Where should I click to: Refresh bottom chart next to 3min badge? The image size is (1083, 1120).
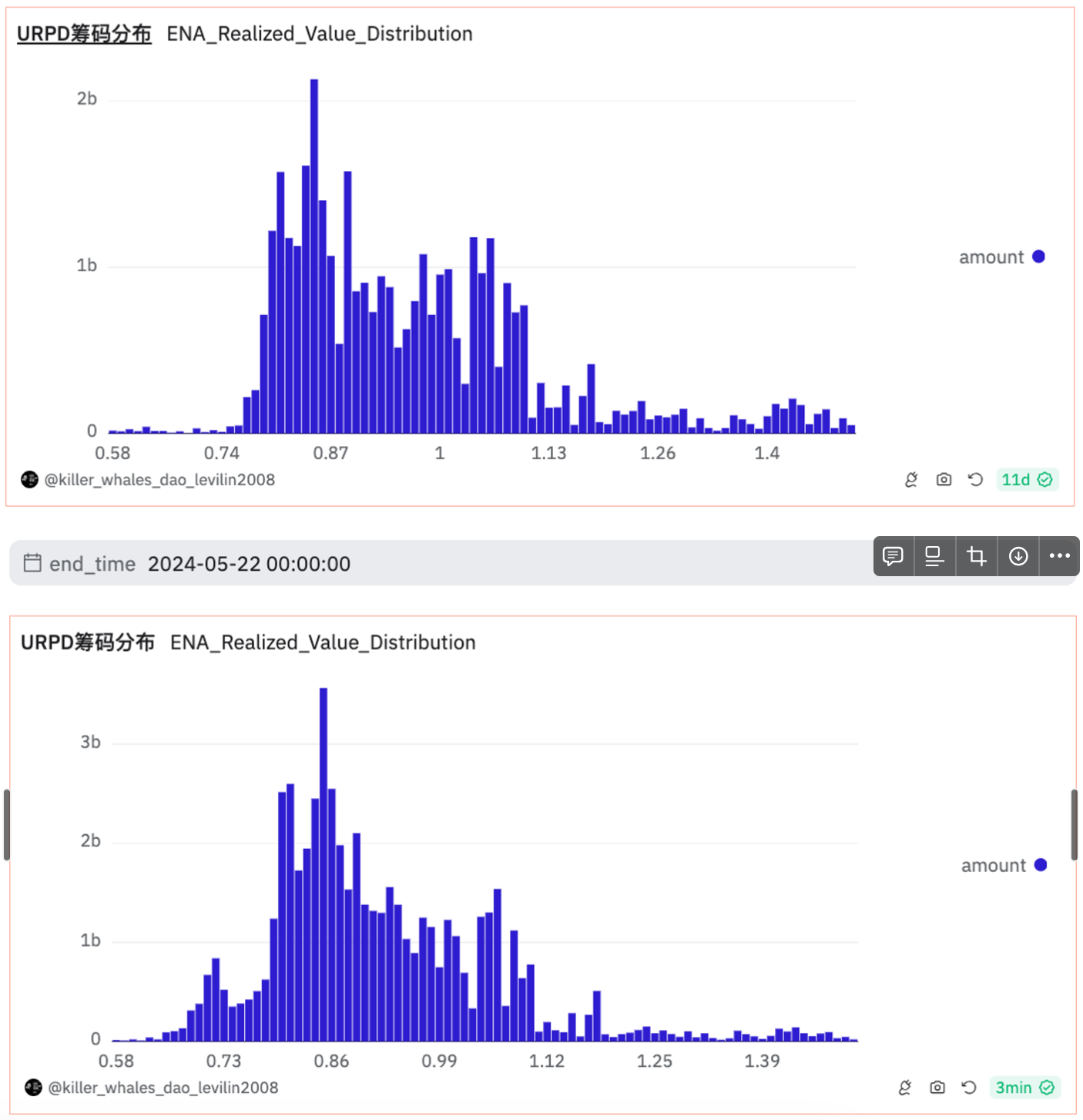pyautogui.click(x=969, y=1088)
